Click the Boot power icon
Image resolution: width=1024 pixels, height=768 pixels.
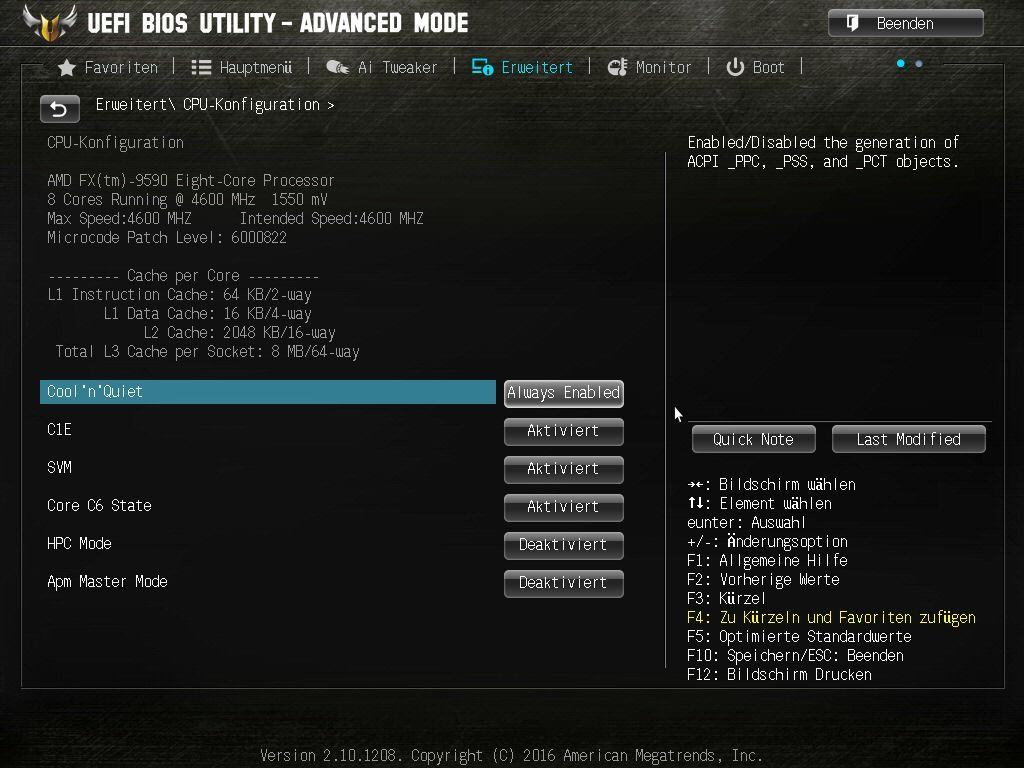735,67
